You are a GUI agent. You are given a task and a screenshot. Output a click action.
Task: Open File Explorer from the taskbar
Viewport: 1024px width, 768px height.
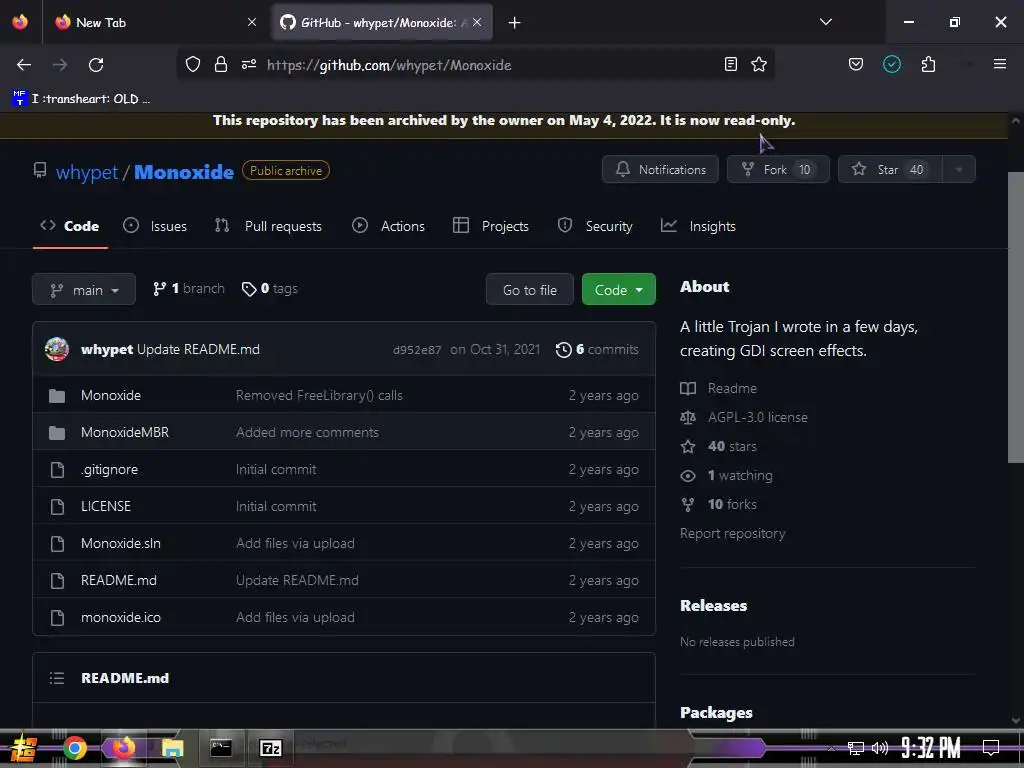tap(172, 748)
